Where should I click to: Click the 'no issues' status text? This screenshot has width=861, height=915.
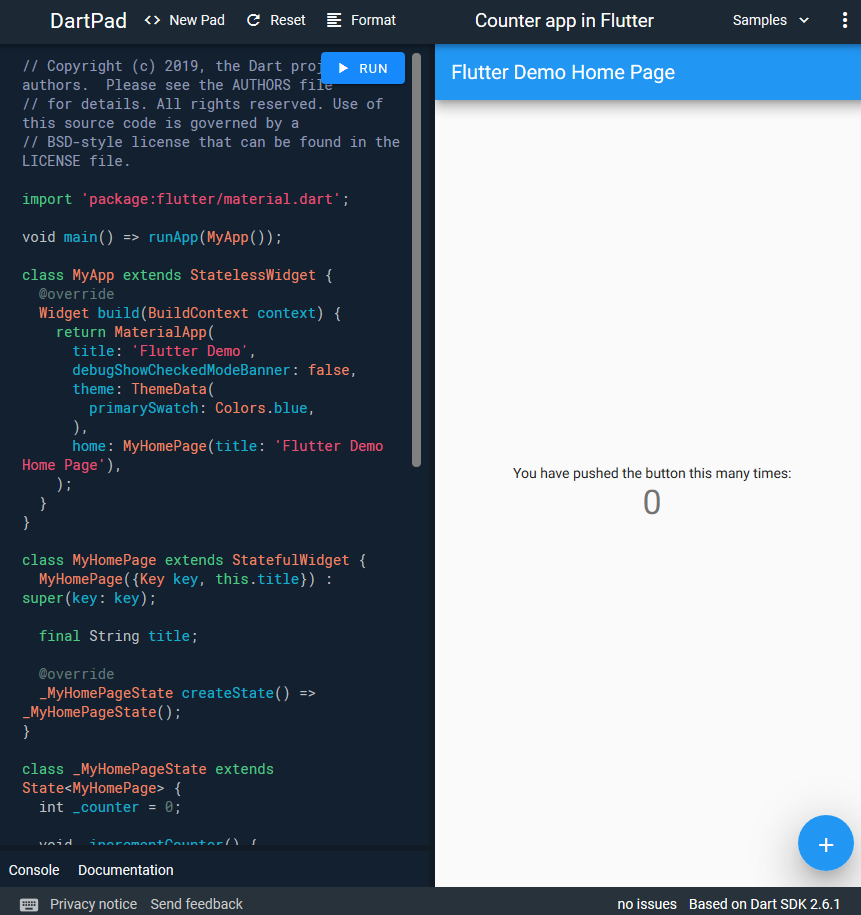pyautogui.click(x=647, y=904)
